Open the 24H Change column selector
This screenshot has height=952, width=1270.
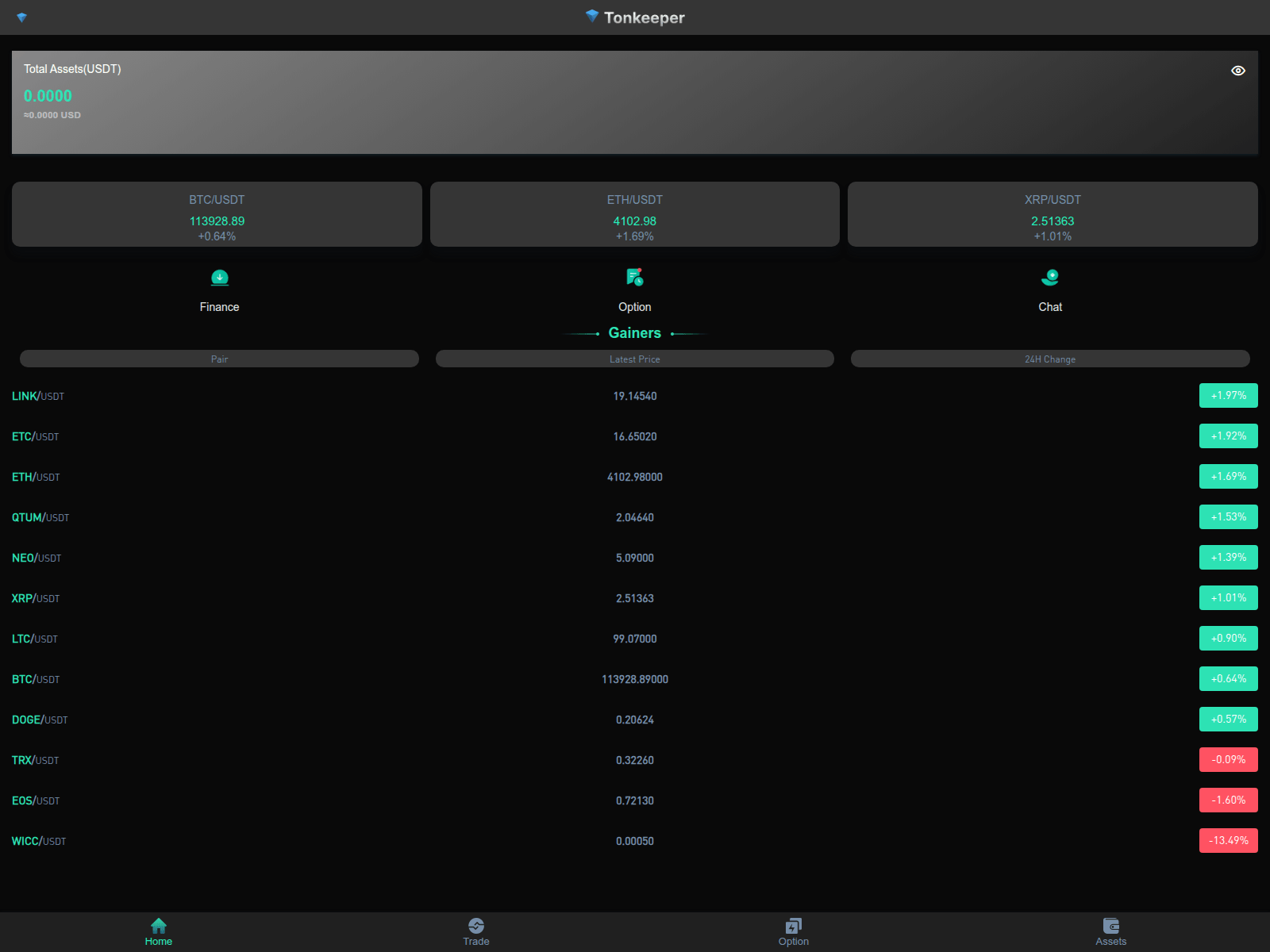1050,359
